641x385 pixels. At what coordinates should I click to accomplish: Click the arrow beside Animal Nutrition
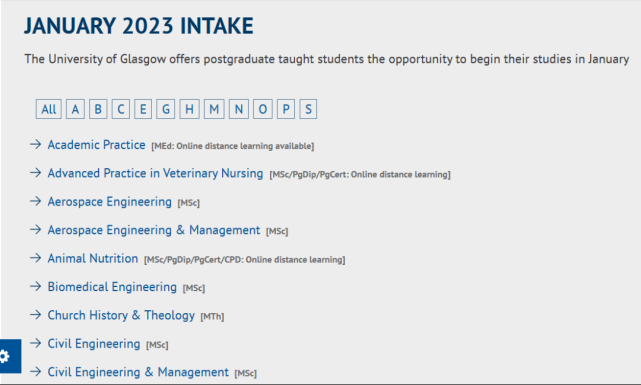click(36, 258)
